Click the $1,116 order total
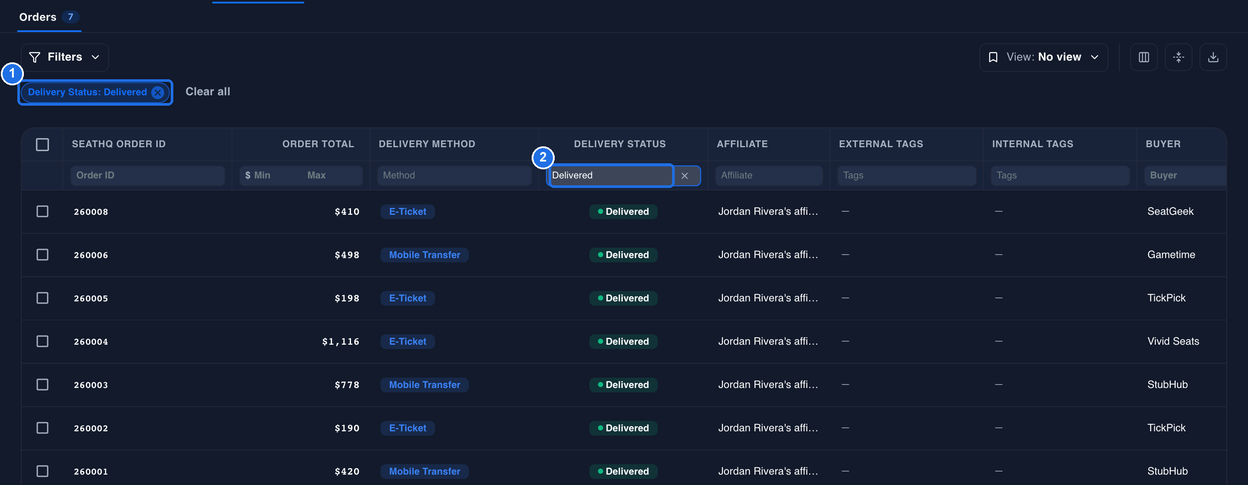 coord(341,342)
